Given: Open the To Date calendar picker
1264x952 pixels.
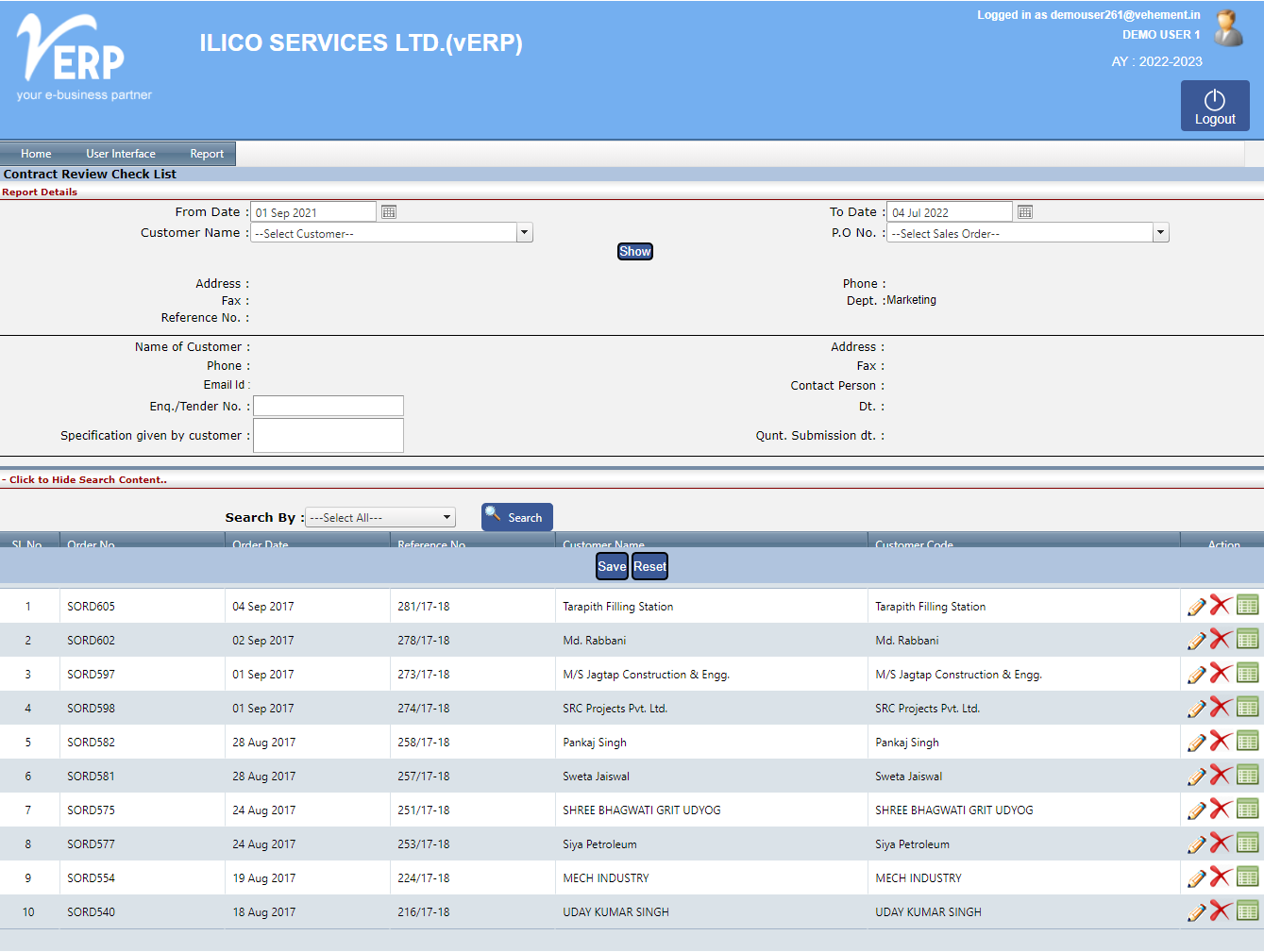Looking at the screenshot, I should 1025,212.
